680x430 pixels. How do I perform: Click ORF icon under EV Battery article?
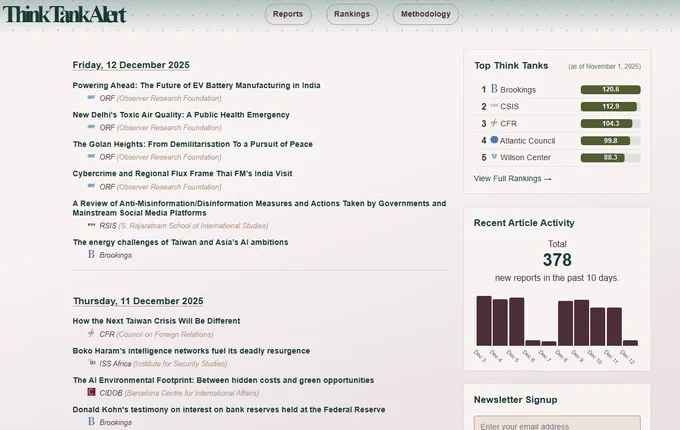pos(91,98)
